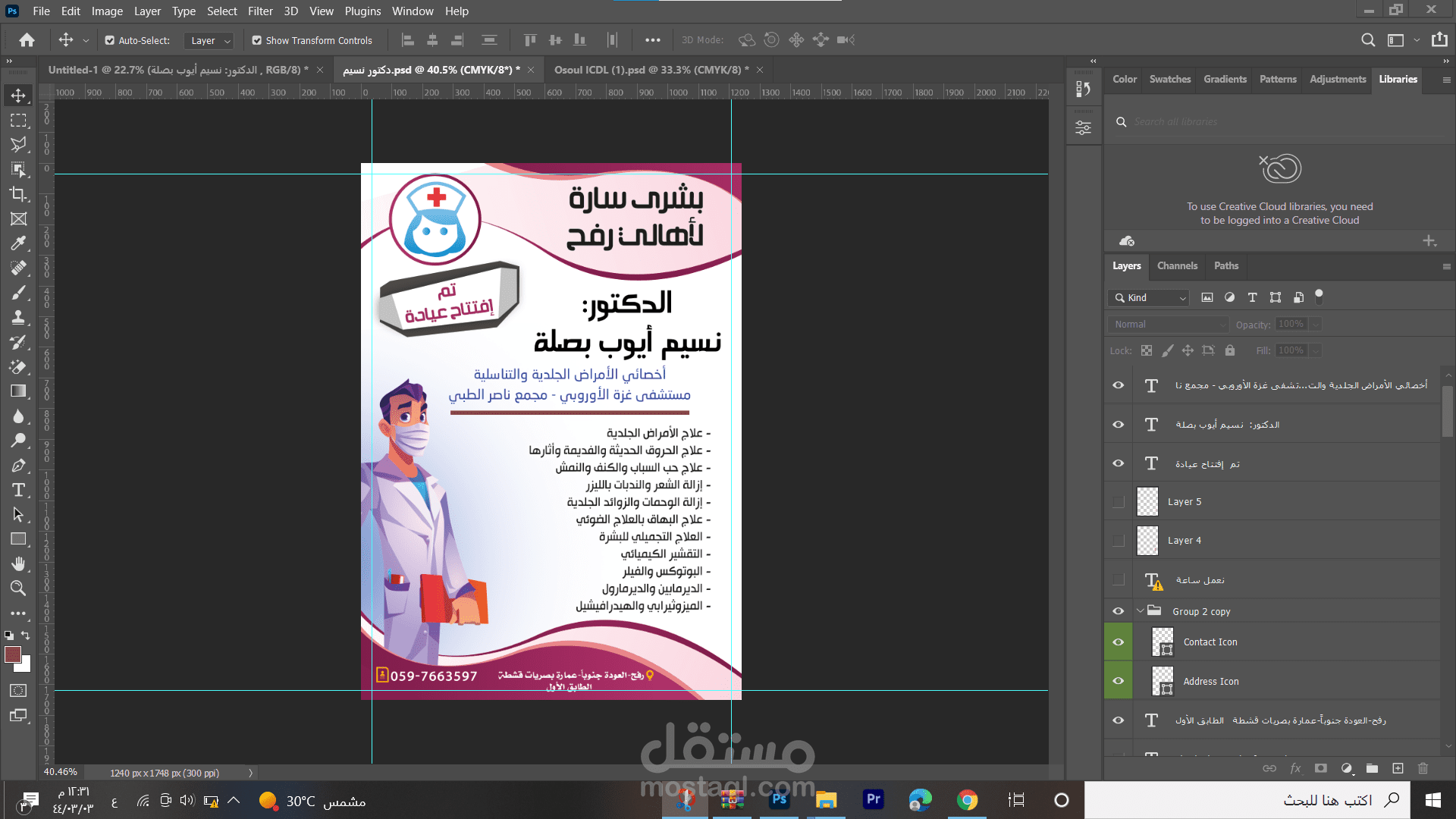Select the Move tool

pos(18,96)
